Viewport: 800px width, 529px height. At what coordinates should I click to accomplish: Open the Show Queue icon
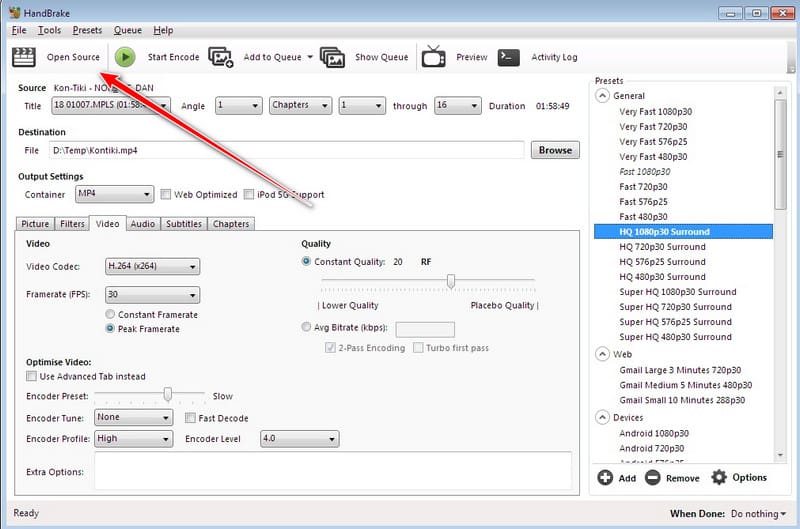click(332, 57)
